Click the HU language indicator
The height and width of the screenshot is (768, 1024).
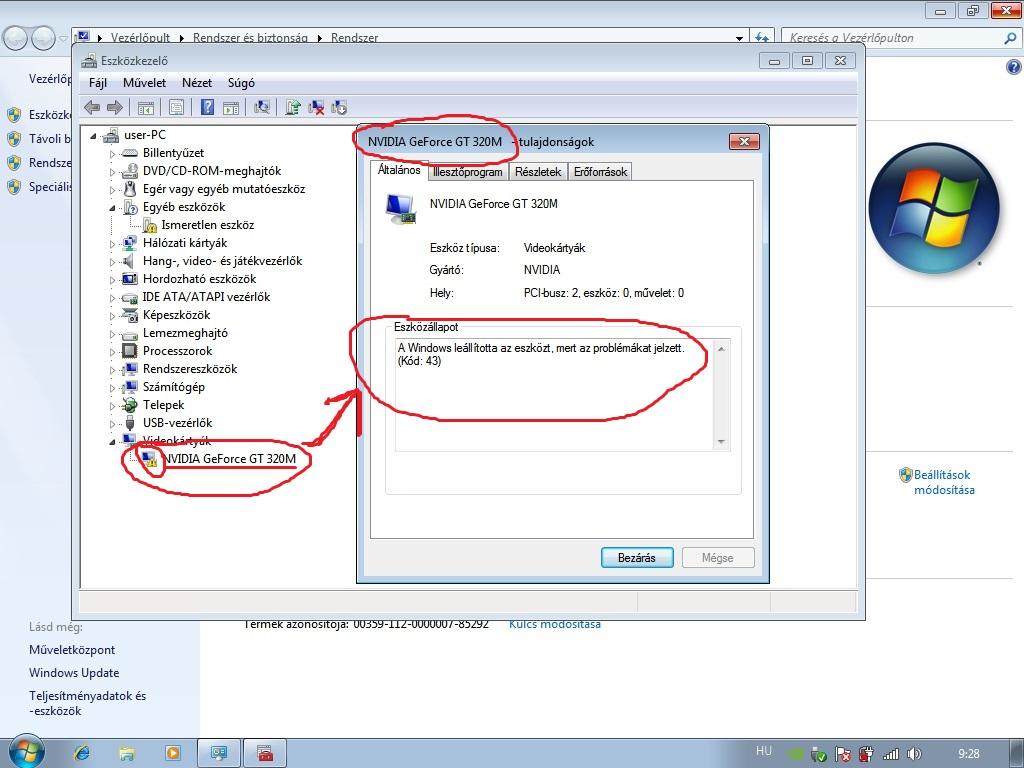click(x=763, y=751)
